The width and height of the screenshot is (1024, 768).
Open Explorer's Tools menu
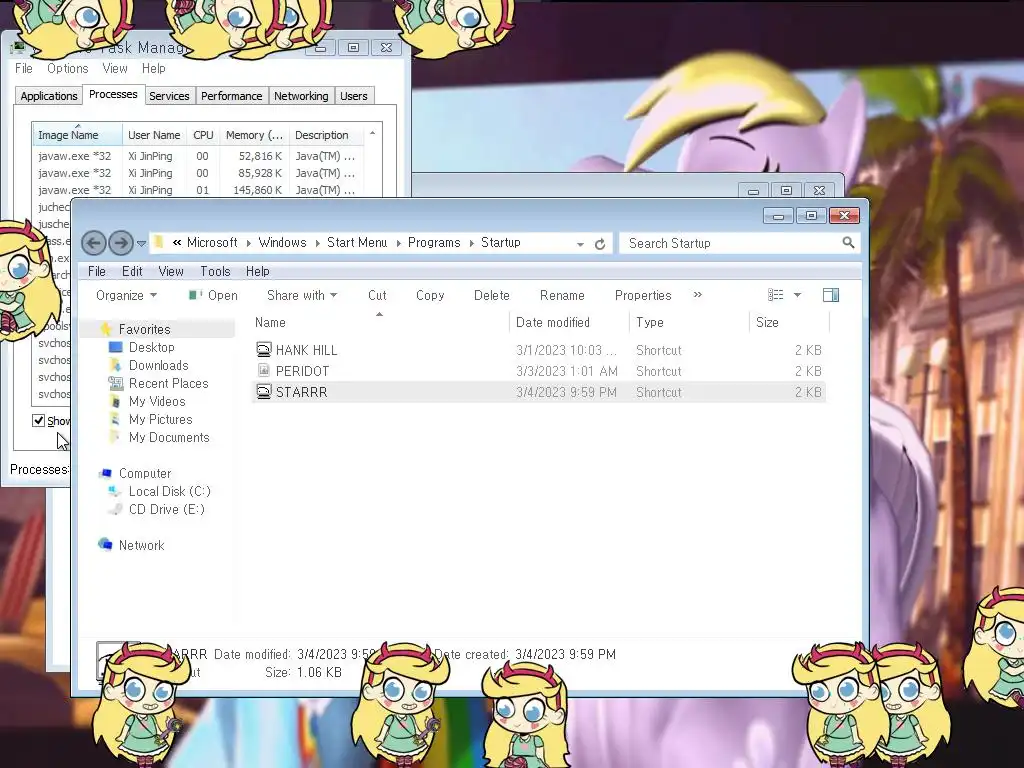pos(215,271)
